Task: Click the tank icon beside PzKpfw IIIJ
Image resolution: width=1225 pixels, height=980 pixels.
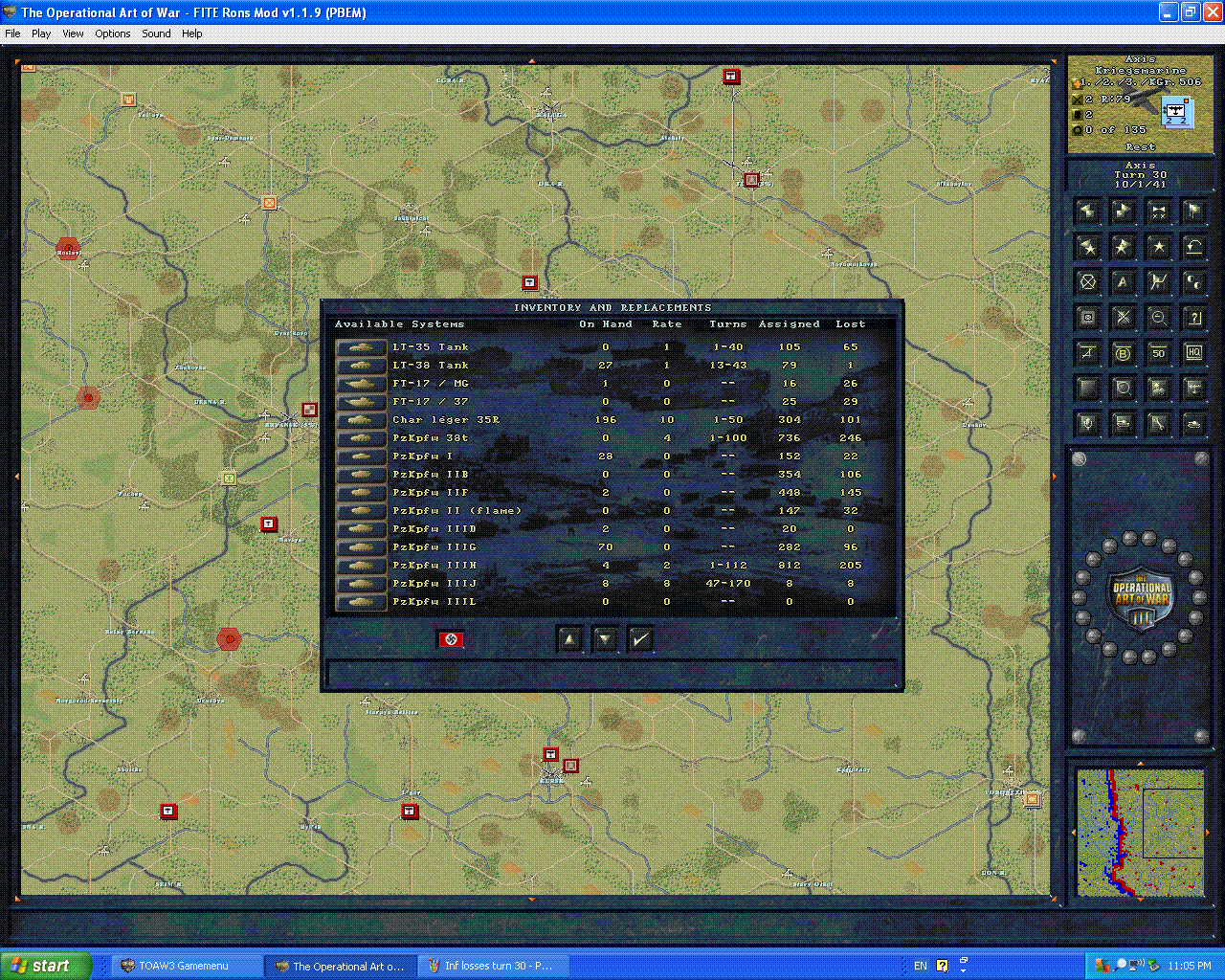Action: coord(361,584)
